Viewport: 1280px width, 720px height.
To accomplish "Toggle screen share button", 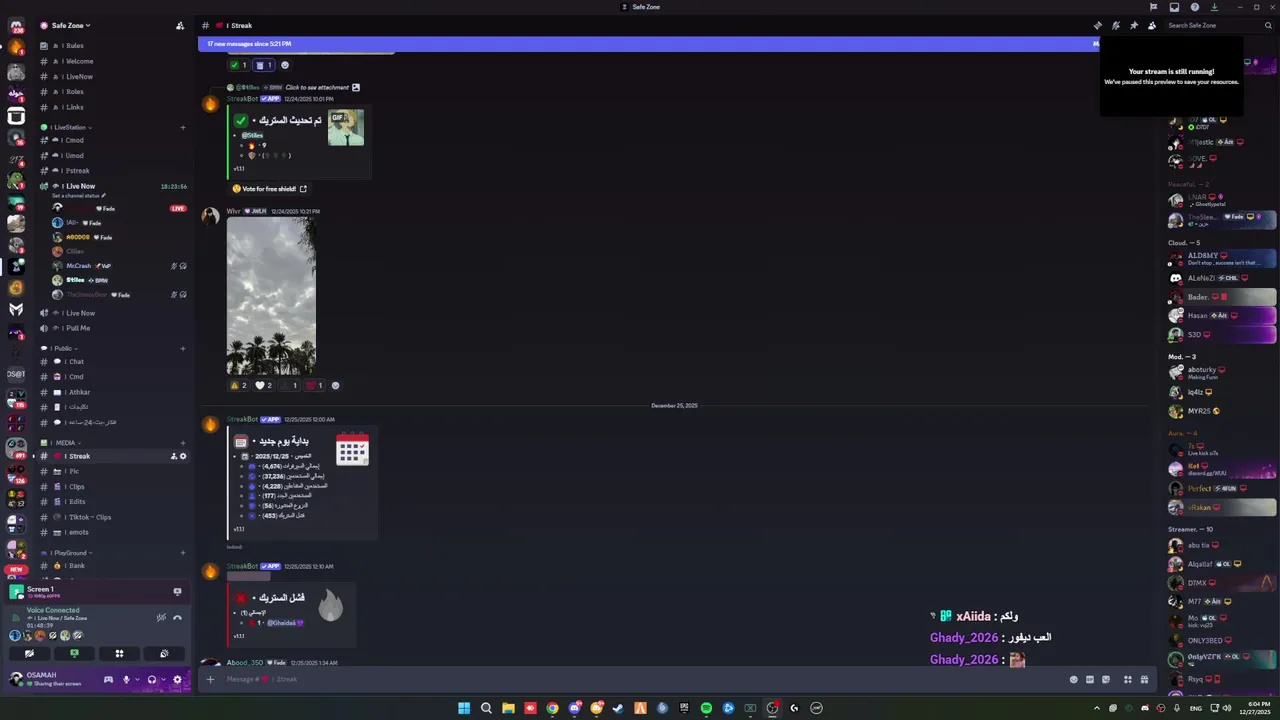I will point(74,653).
